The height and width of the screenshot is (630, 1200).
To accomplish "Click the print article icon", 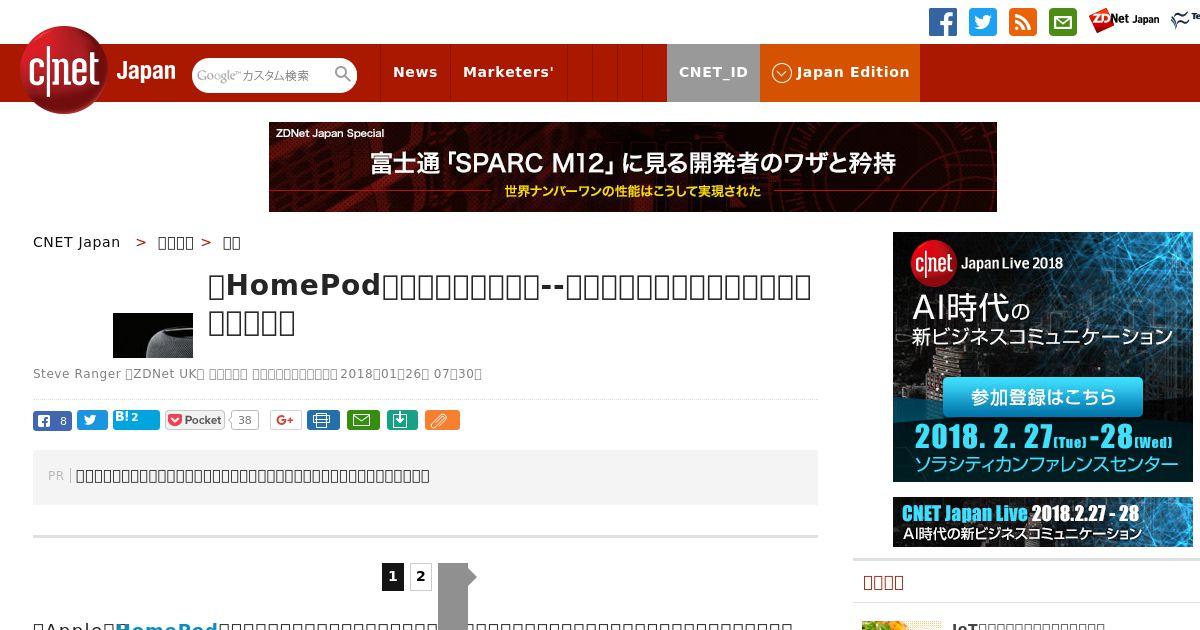I will [x=322, y=421].
